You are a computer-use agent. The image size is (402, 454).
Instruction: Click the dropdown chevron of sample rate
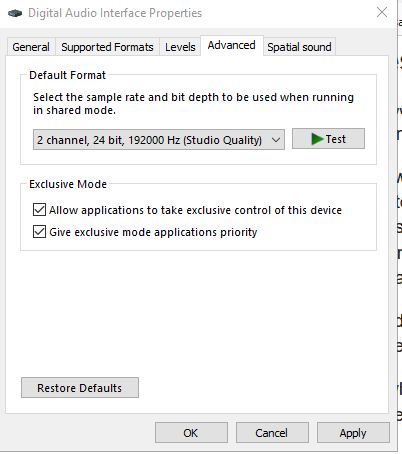pos(275,140)
